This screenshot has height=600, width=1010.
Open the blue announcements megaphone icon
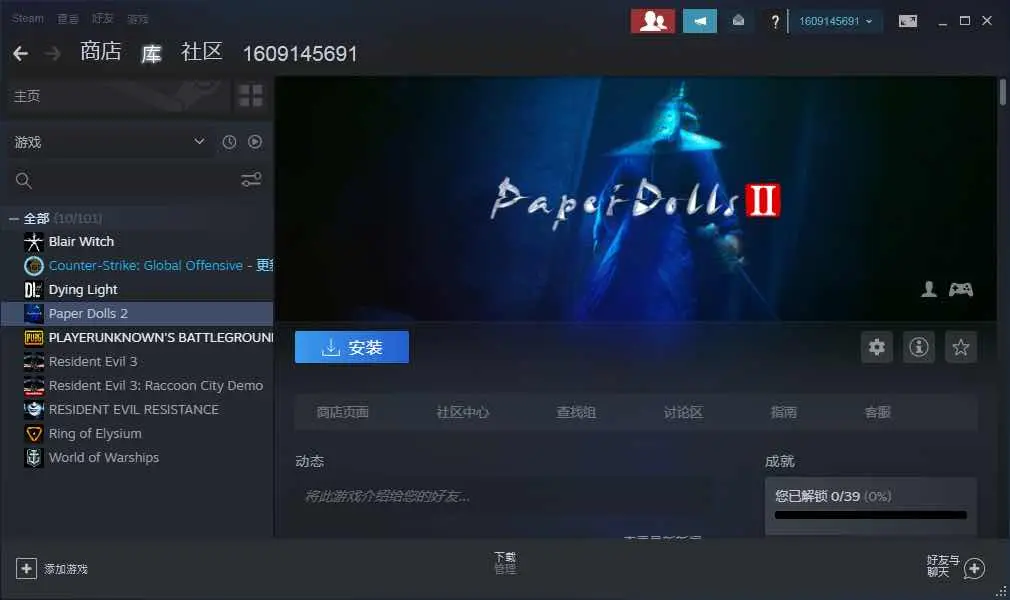tap(700, 21)
